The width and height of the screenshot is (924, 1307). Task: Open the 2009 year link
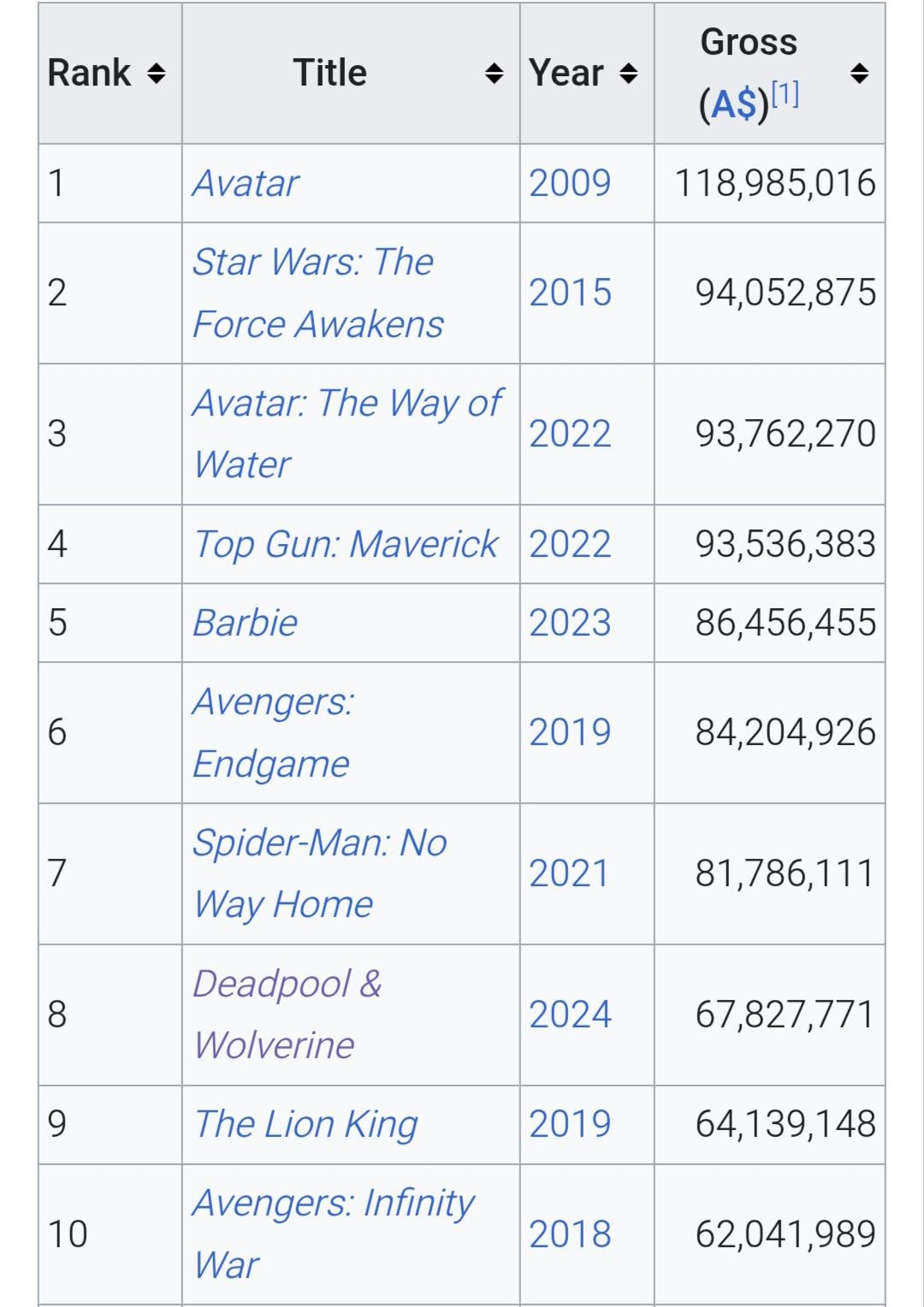click(570, 183)
